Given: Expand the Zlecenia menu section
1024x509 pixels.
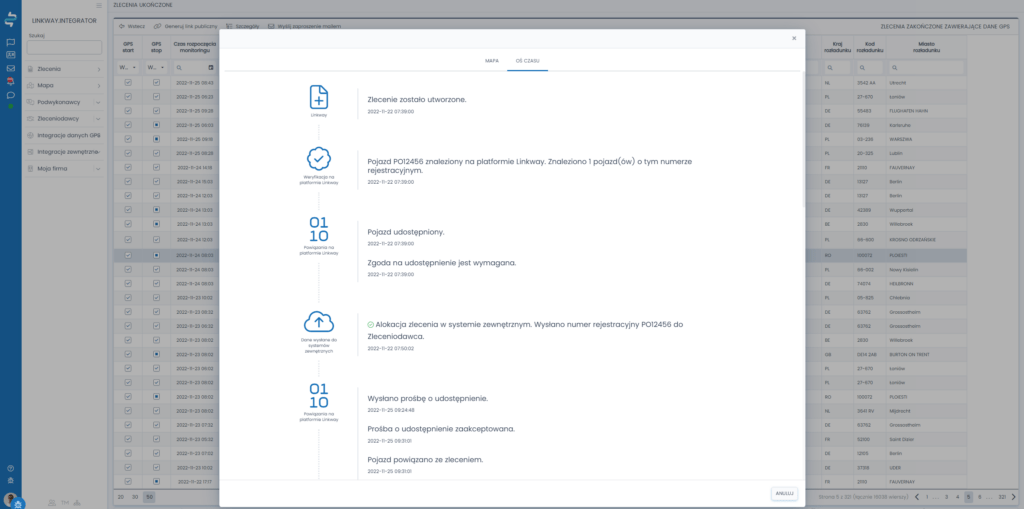Looking at the screenshot, I should tap(66, 69).
